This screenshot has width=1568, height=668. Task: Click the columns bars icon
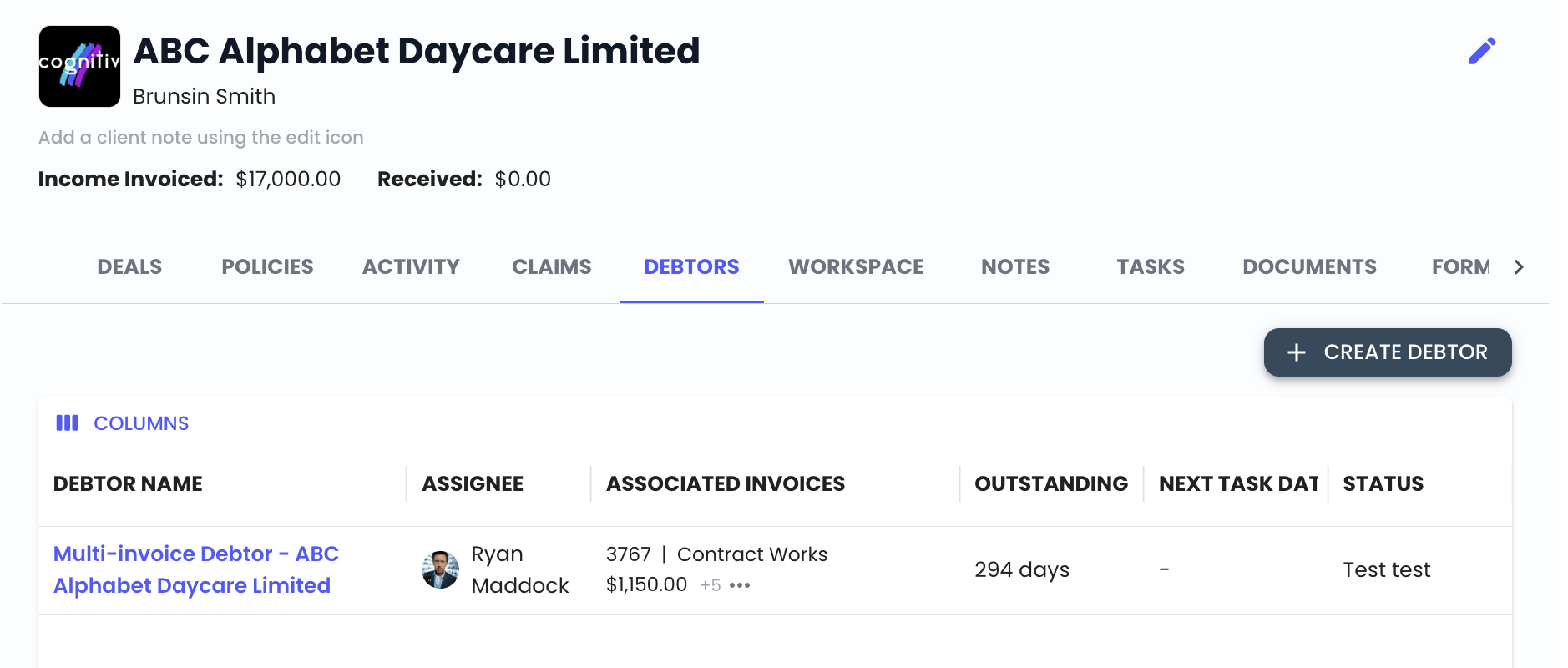67,423
